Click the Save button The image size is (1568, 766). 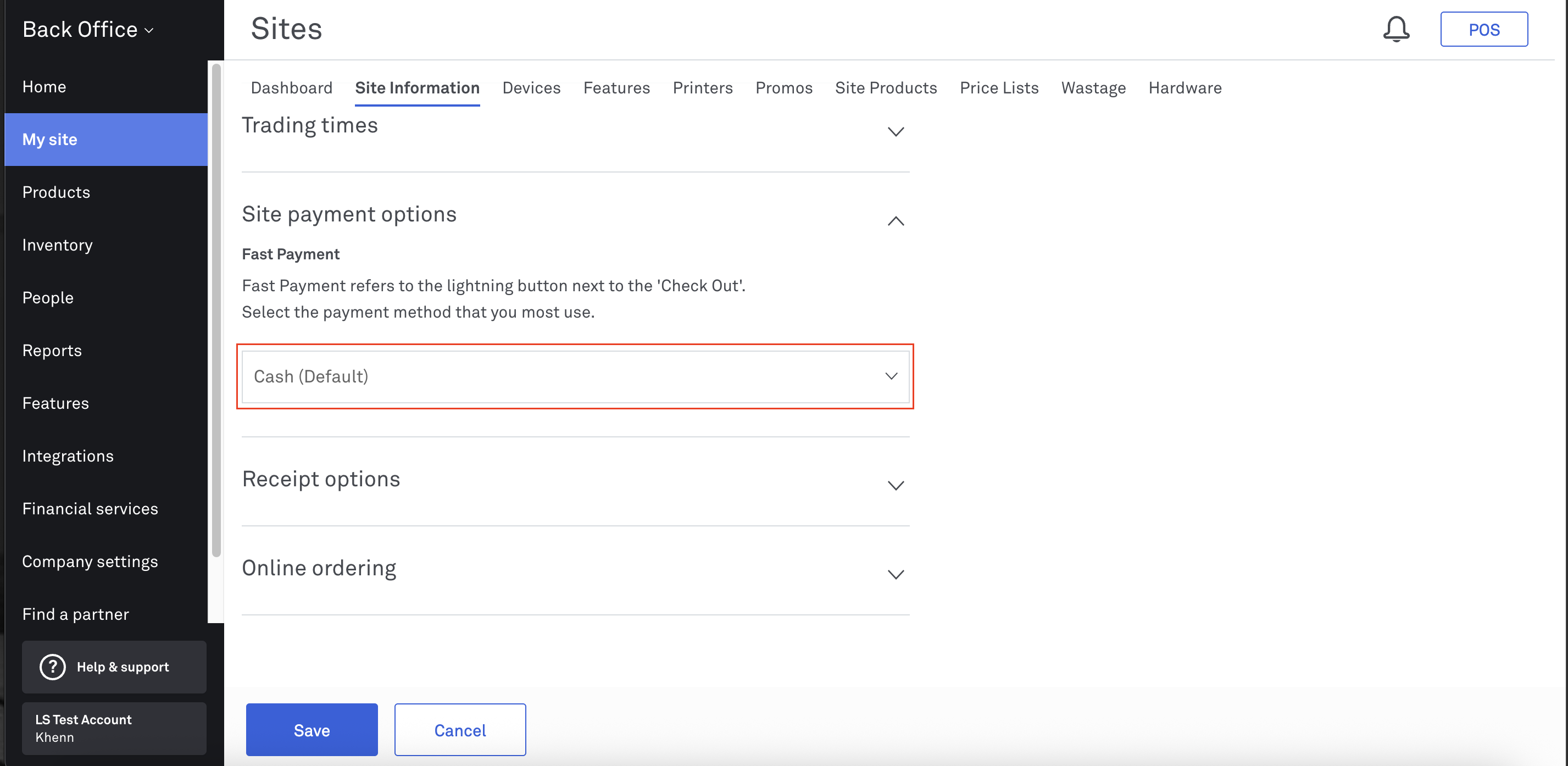point(312,730)
